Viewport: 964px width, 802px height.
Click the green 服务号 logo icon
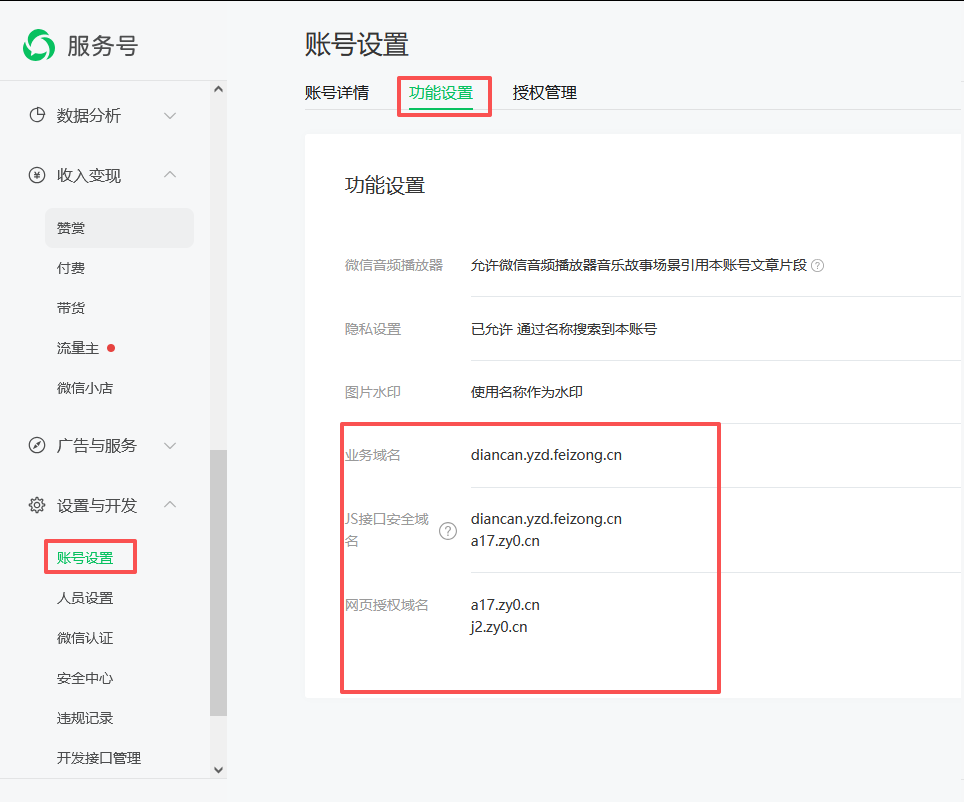[x=40, y=45]
